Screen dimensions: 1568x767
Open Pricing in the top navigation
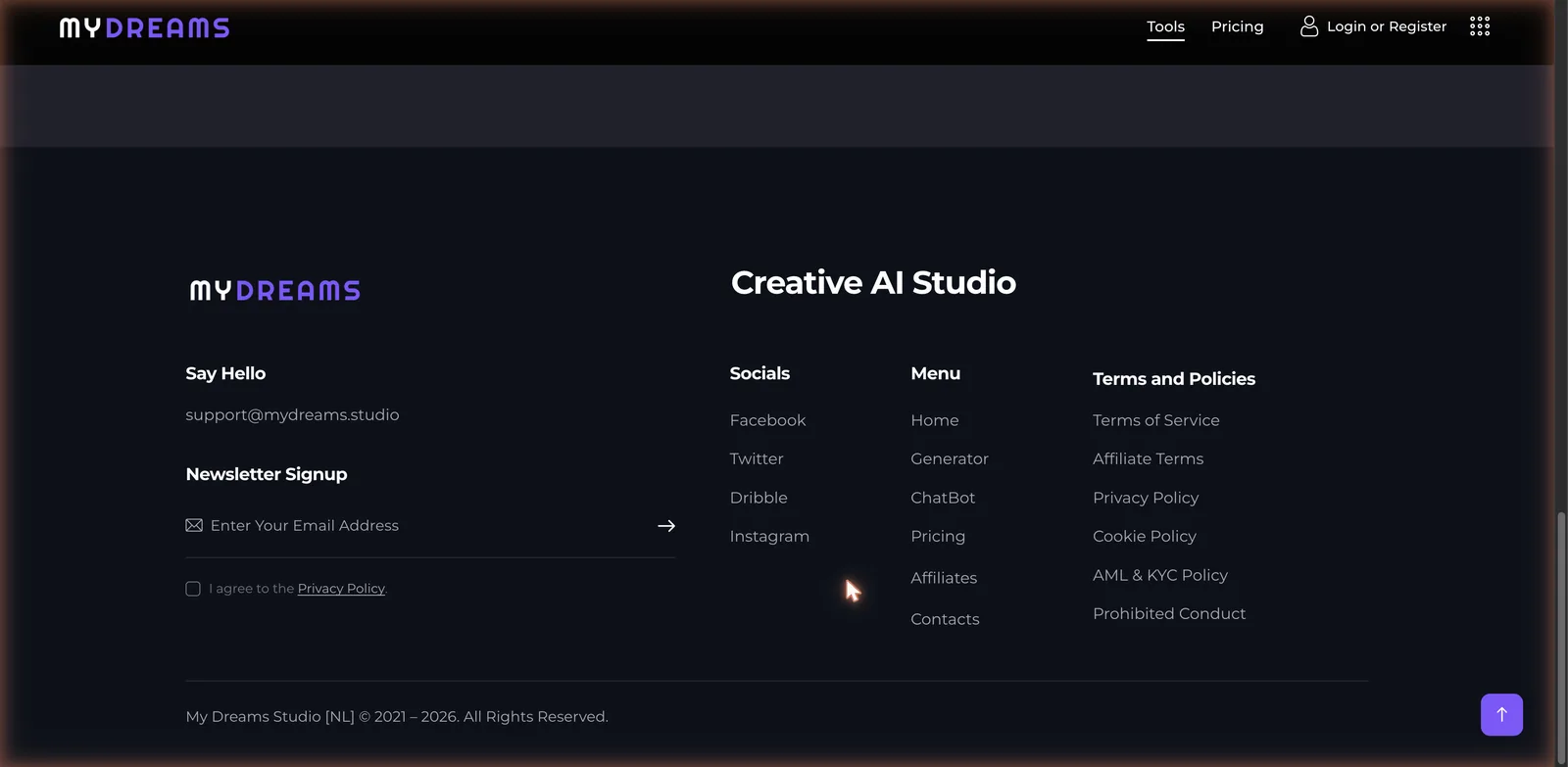1238,26
